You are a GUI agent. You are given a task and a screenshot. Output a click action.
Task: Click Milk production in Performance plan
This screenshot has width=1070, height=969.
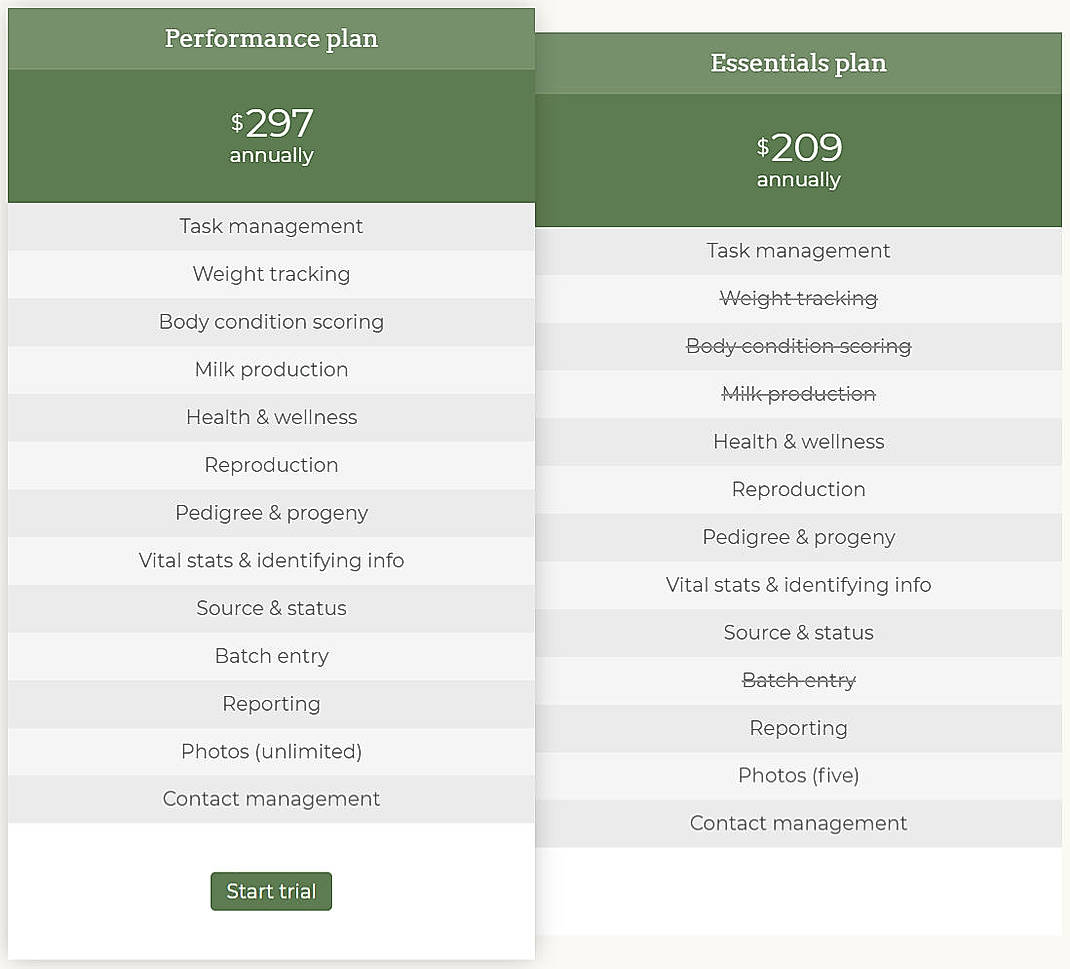coord(271,370)
